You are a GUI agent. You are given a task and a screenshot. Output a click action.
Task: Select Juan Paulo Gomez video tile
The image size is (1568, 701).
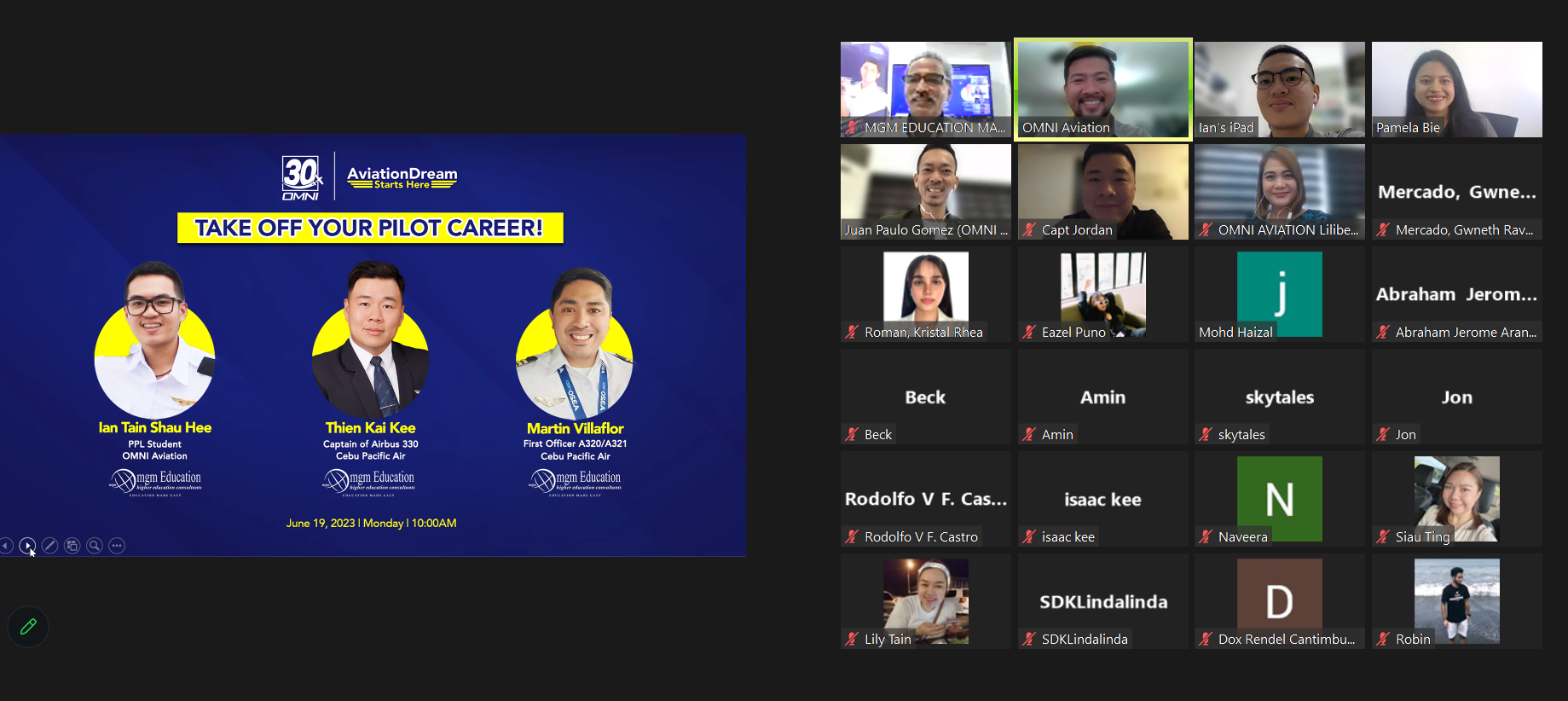(926, 192)
